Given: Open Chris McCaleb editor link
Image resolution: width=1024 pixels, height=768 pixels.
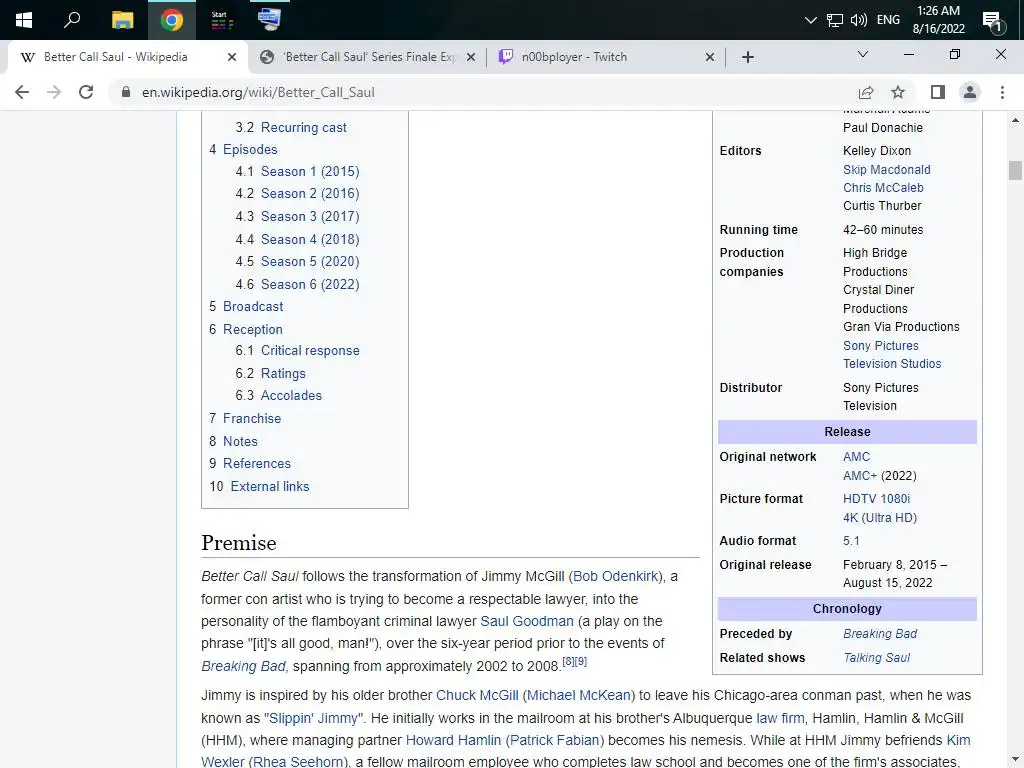Looking at the screenshot, I should point(883,188).
